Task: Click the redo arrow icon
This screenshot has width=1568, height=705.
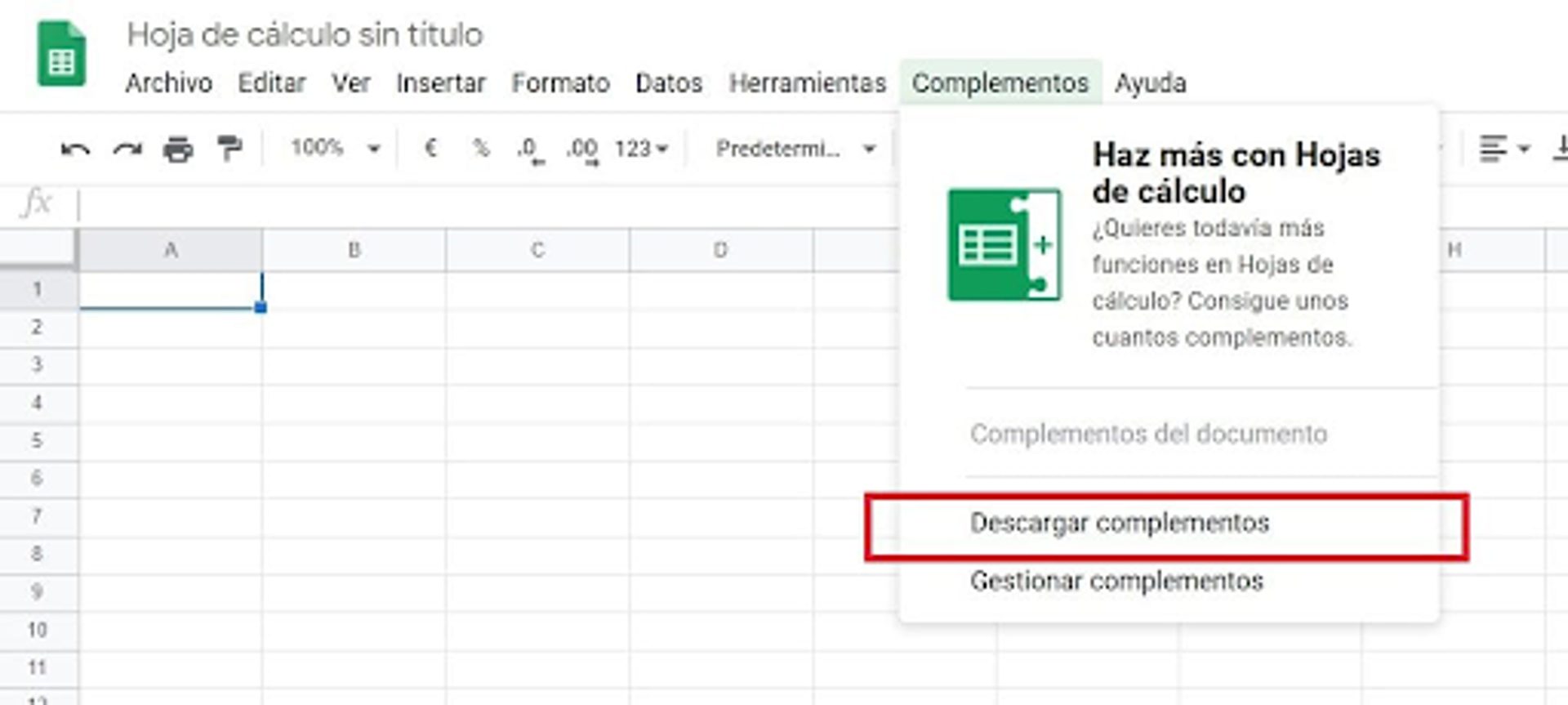Action: (x=127, y=149)
